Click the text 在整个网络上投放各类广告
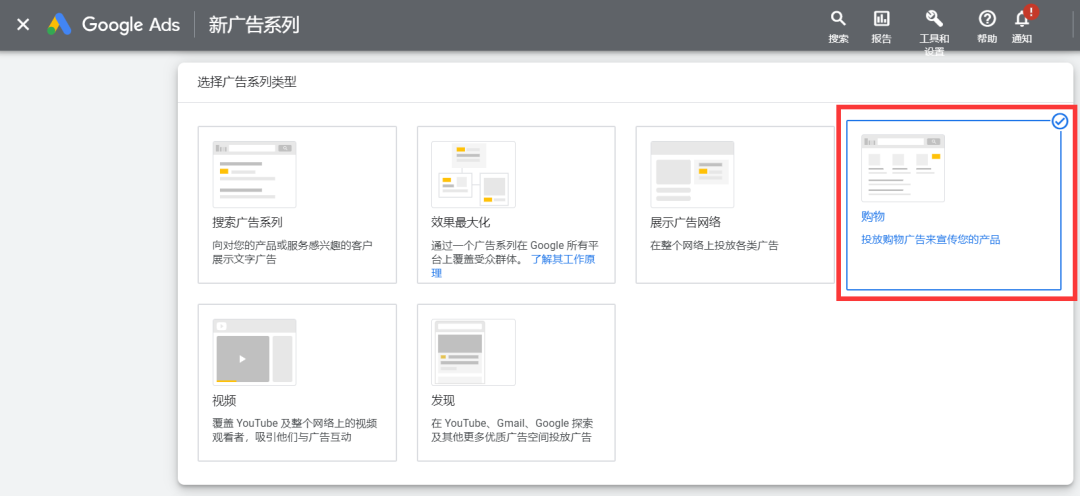 point(714,245)
